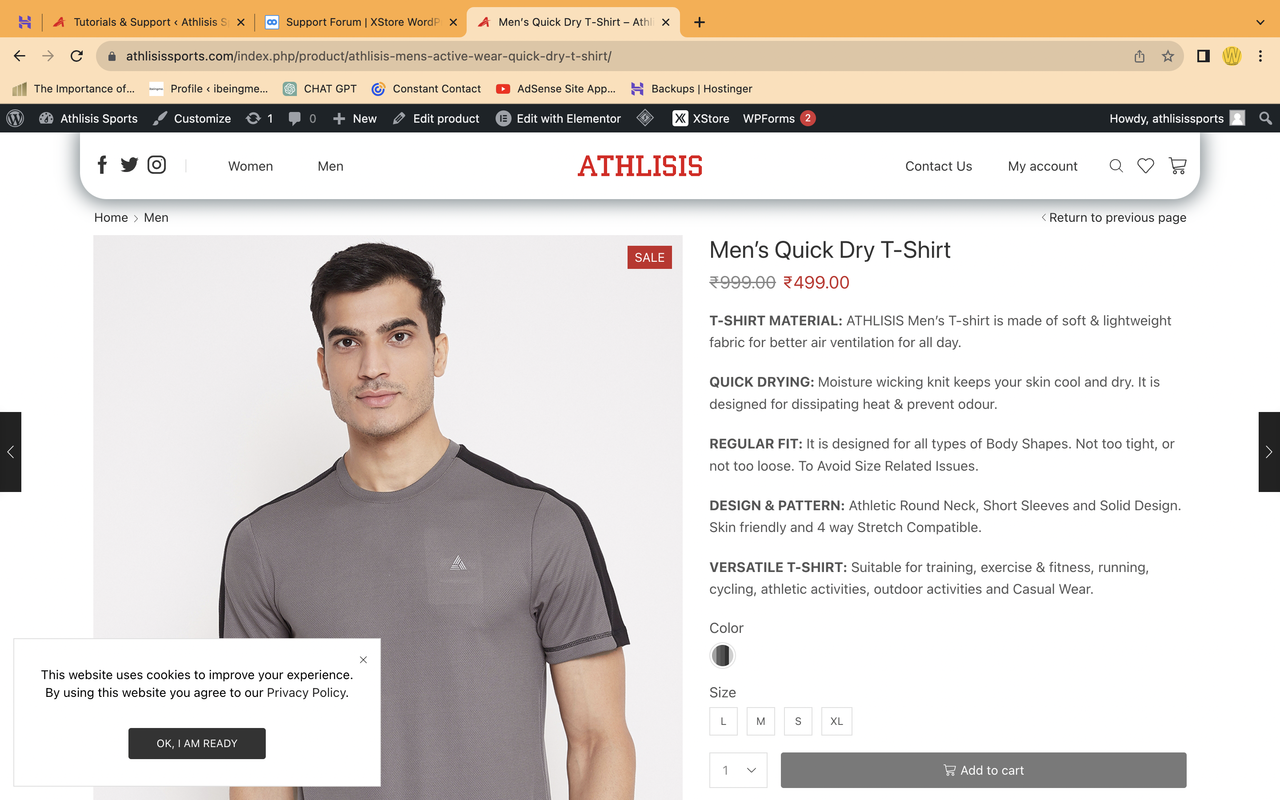Open the Chrome profile avatar
The image size is (1280, 800).
click(1232, 56)
